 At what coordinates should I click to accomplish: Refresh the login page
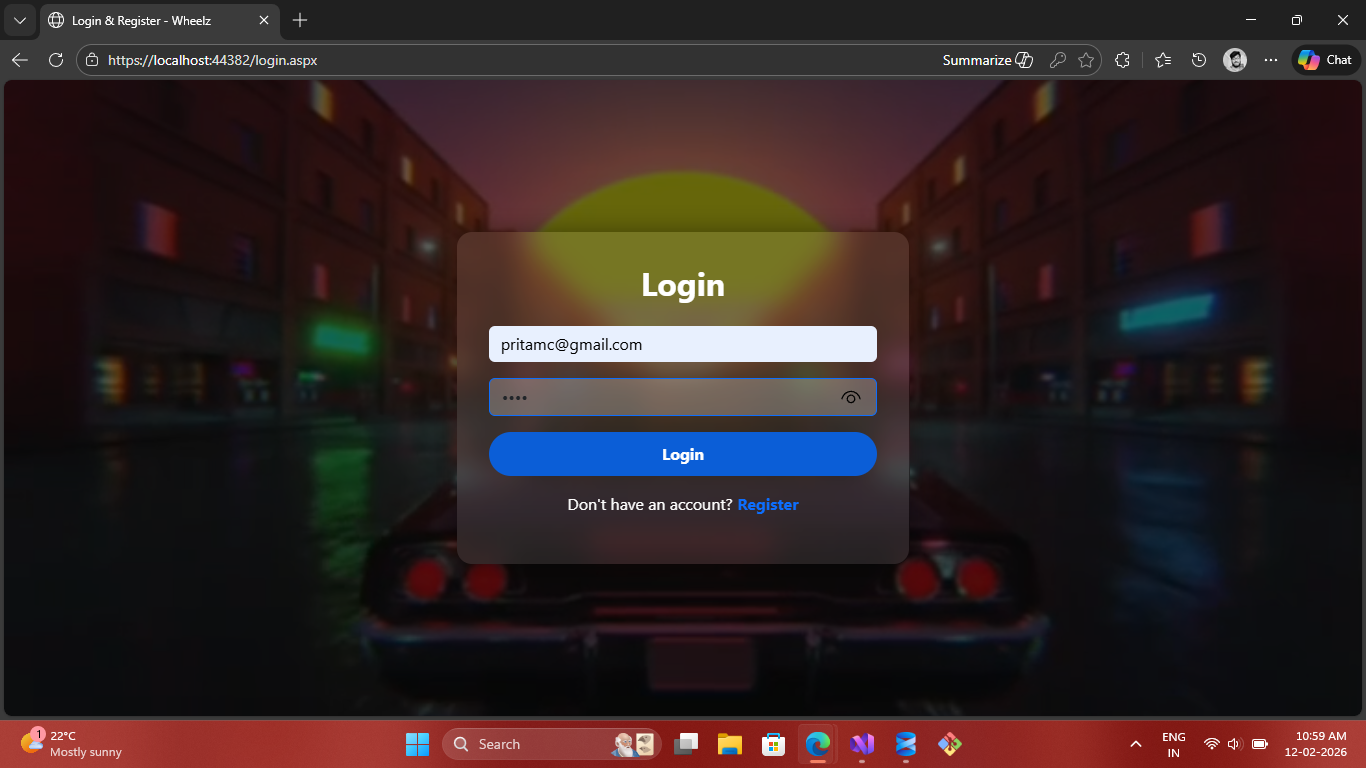(x=56, y=60)
